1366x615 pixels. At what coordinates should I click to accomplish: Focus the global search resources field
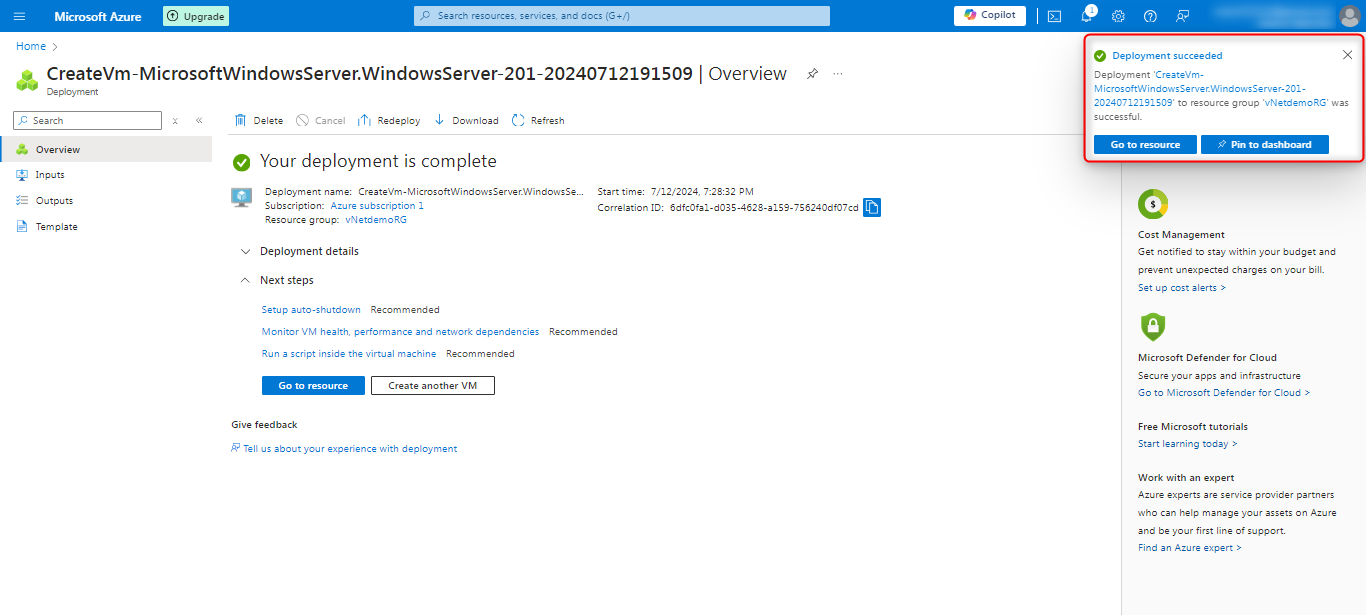[622, 16]
